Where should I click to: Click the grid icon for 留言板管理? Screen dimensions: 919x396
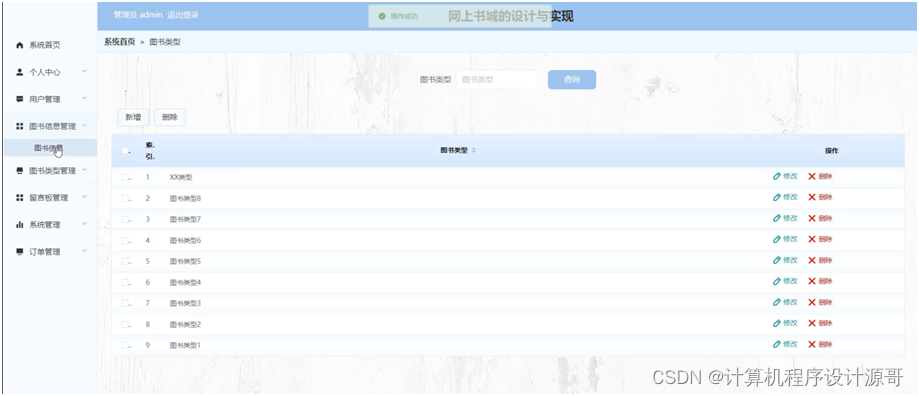click(x=19, y=197)
